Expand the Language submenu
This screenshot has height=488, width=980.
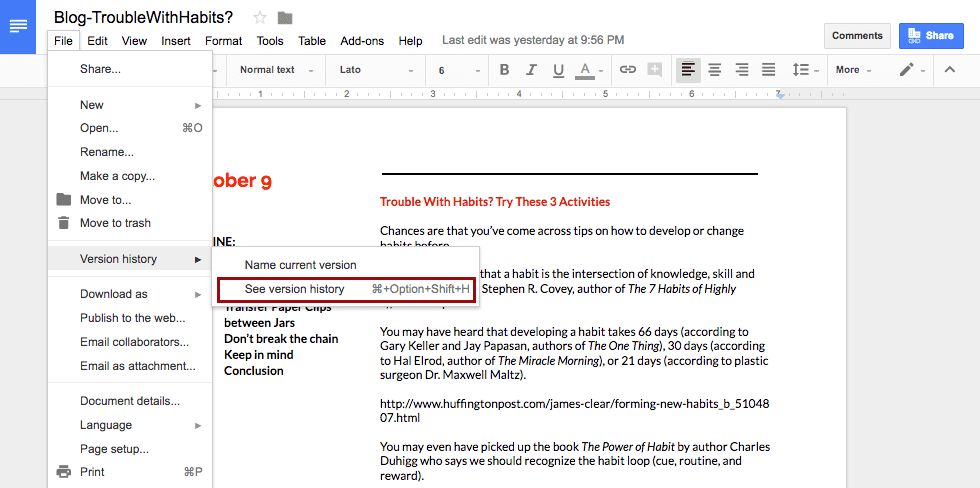pyautogui.click(x=130, y=425)
